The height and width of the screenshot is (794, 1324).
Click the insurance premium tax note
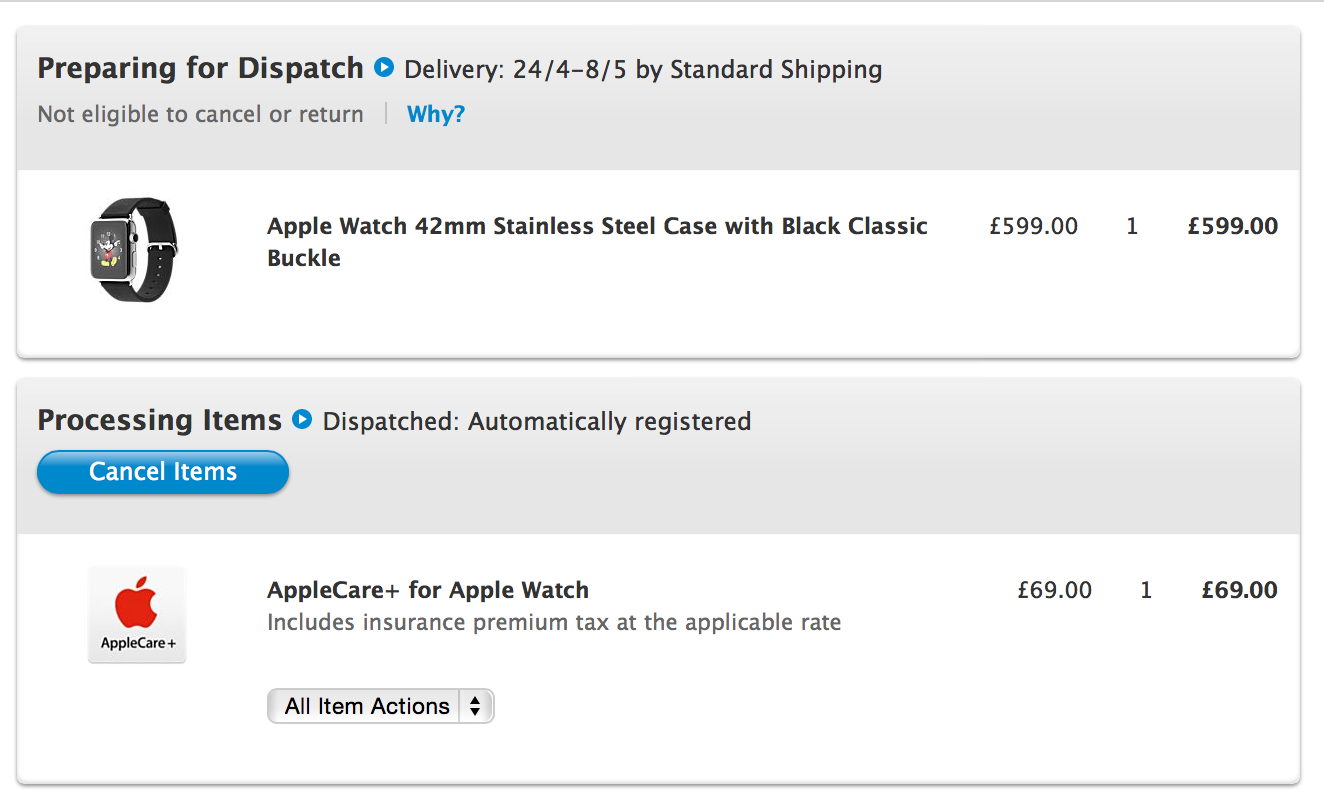click(x=554, y=623)
